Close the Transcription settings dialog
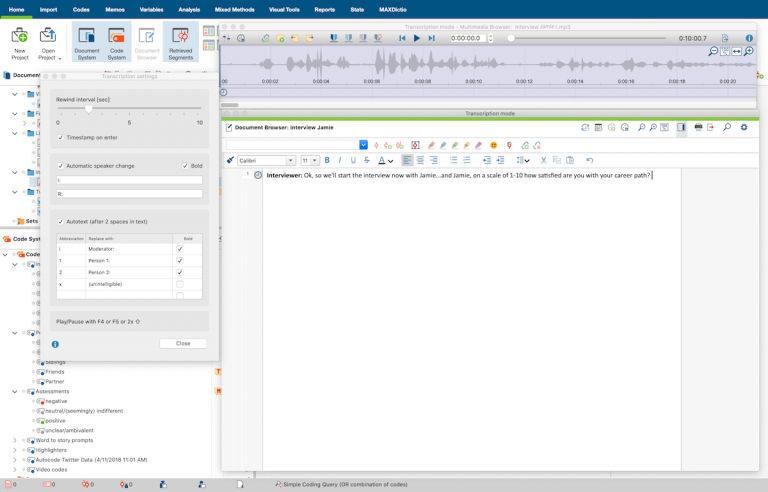The height and width of the screenshot is (492, 768). [x=183, y=344]
